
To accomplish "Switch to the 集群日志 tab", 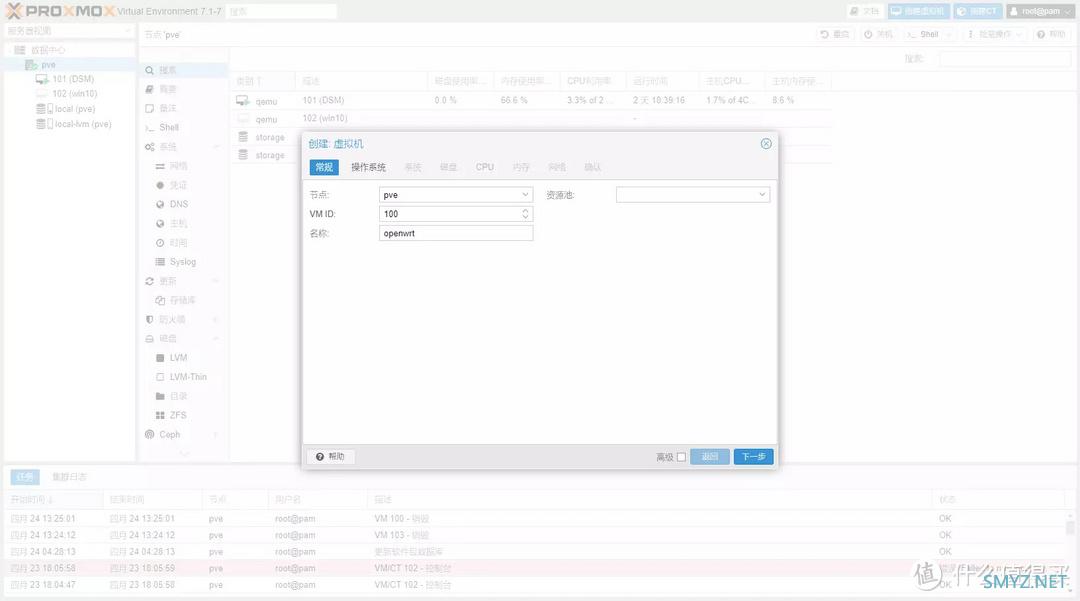I will click(70, 476).
